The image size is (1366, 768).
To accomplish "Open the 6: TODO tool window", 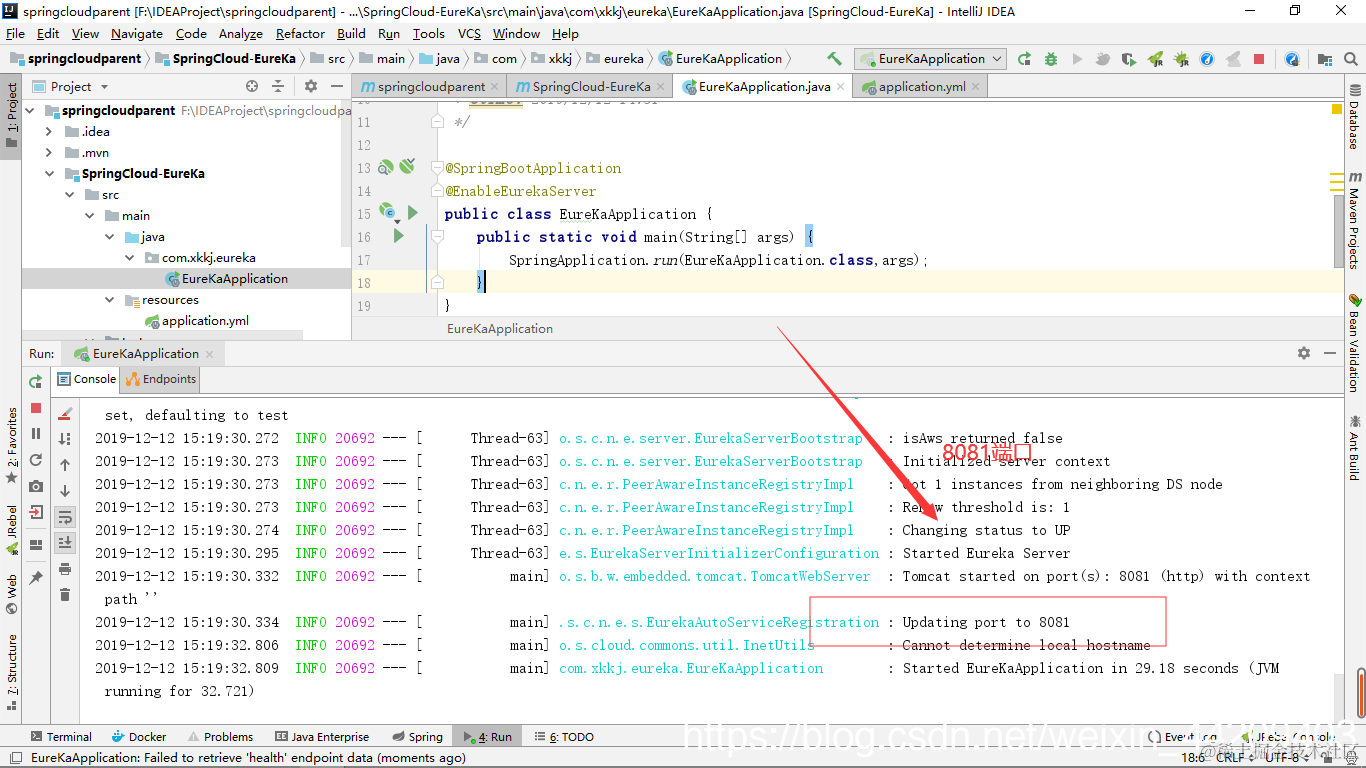I will (563, 737).
